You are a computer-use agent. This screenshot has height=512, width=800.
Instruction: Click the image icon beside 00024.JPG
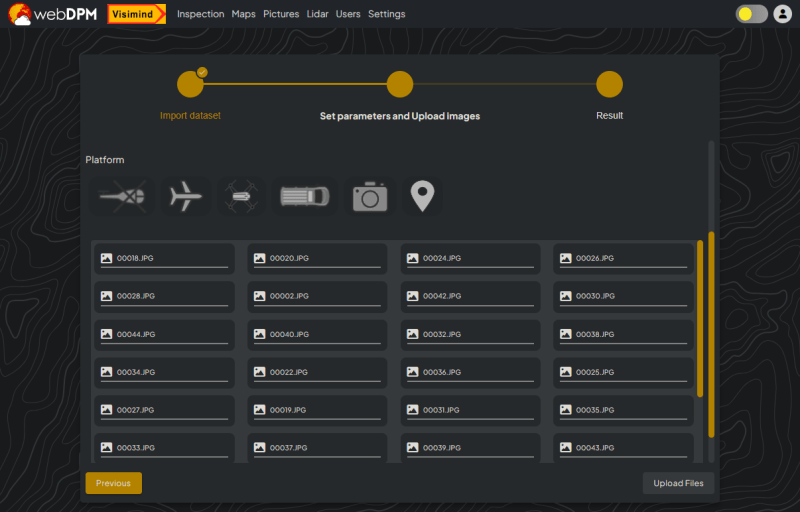(412, 258)
